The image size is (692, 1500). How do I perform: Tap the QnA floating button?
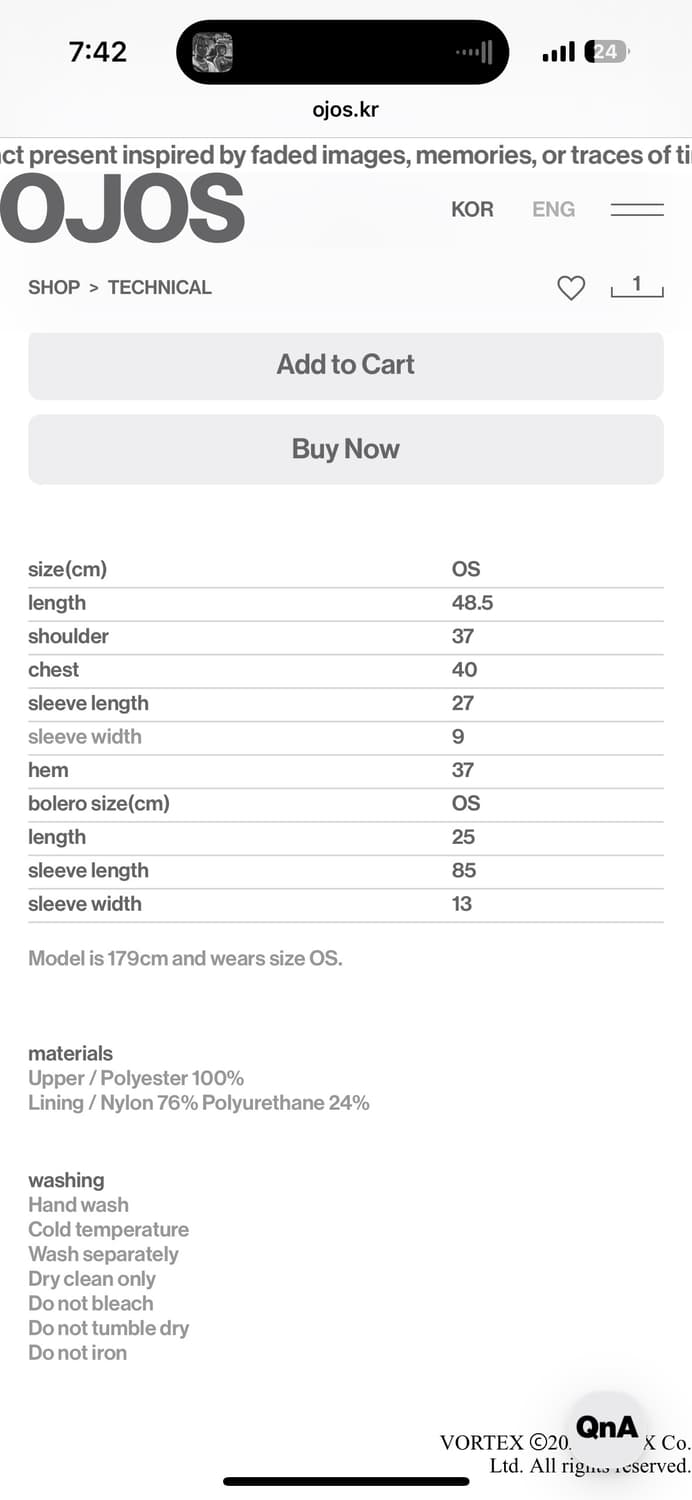607,1427
